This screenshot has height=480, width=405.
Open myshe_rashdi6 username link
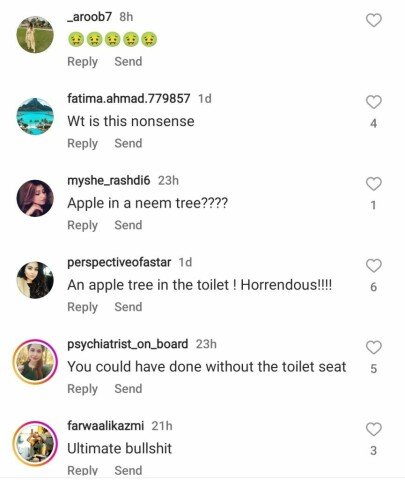click(x=109, y=180)
